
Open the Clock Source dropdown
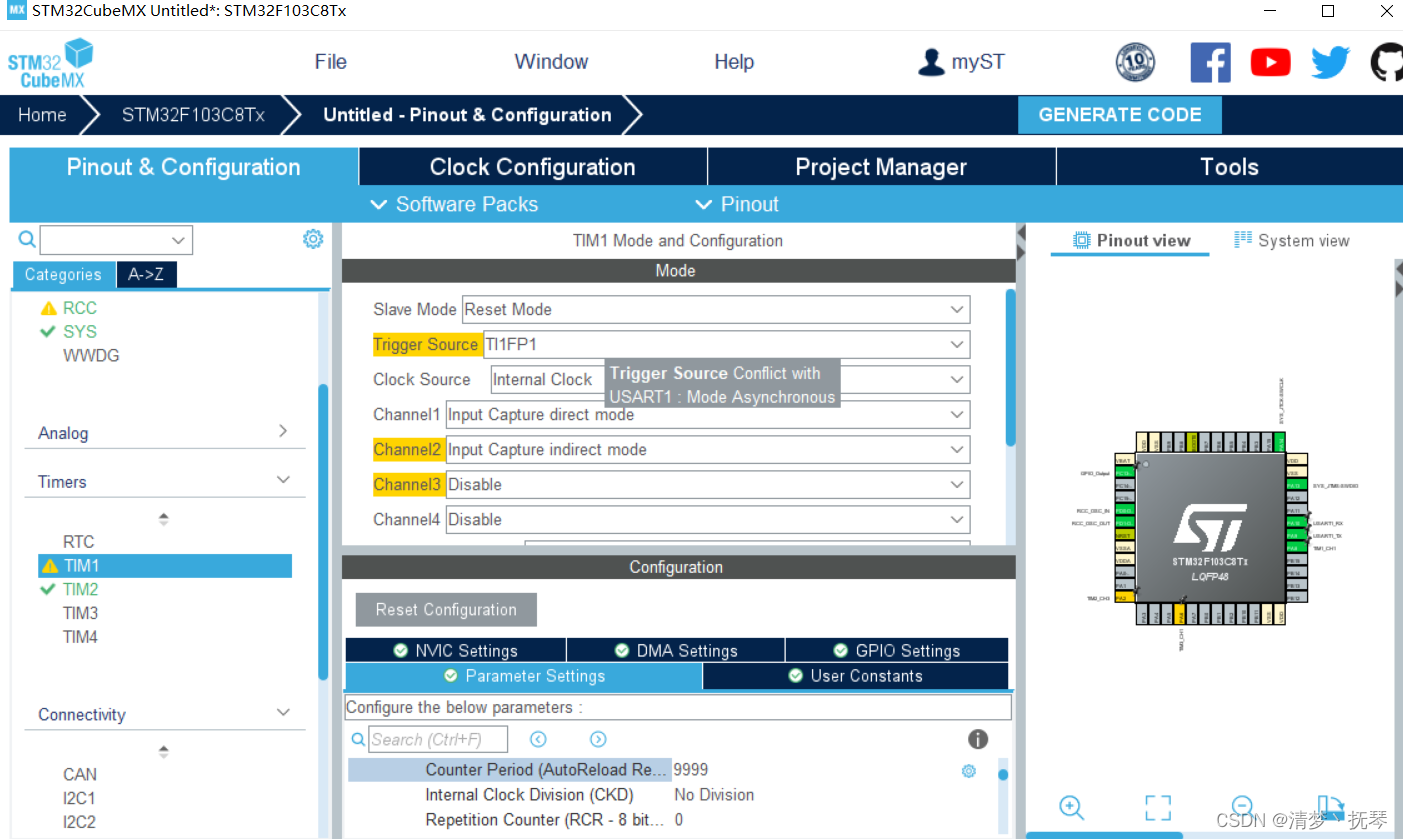click(x=730, y=380)
